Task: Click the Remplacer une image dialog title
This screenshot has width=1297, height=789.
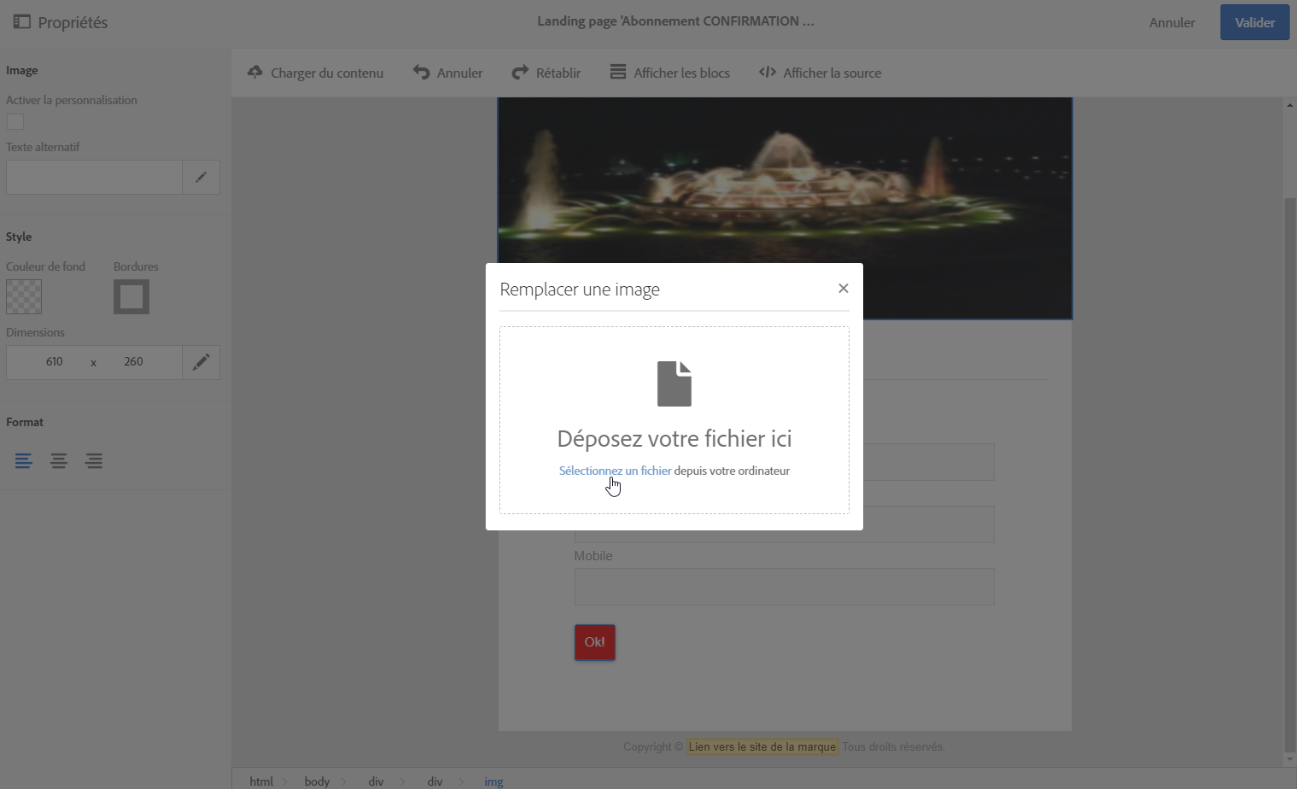Action: pos(580,290)
